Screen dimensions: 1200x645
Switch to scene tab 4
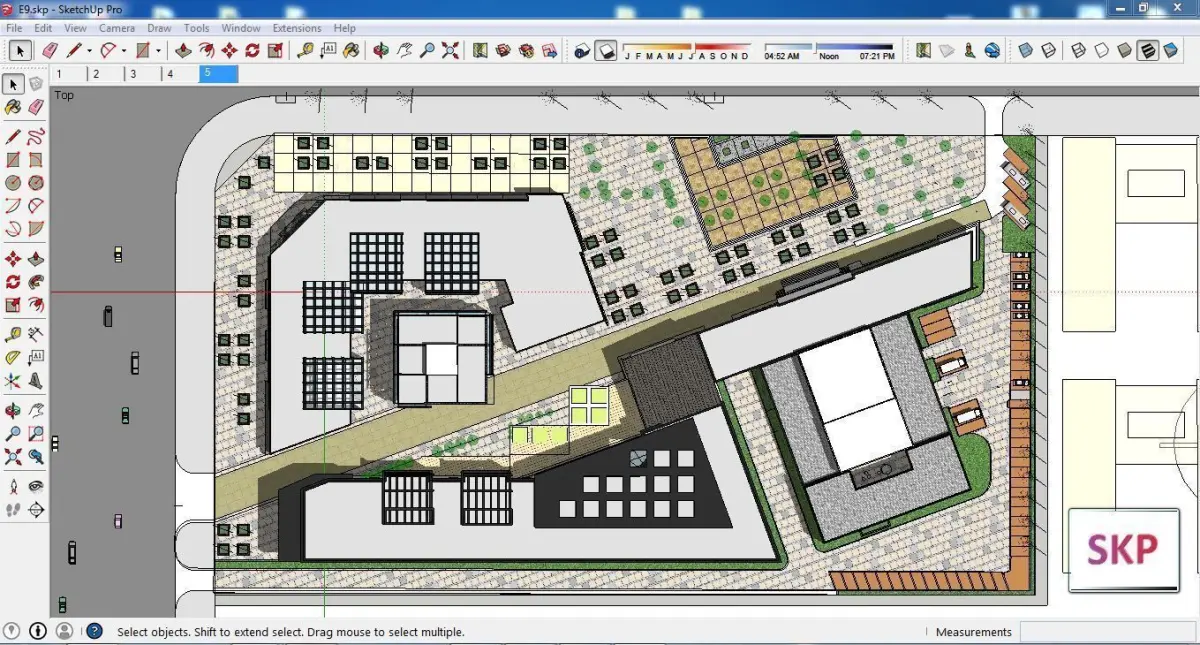tap(181, 73)
